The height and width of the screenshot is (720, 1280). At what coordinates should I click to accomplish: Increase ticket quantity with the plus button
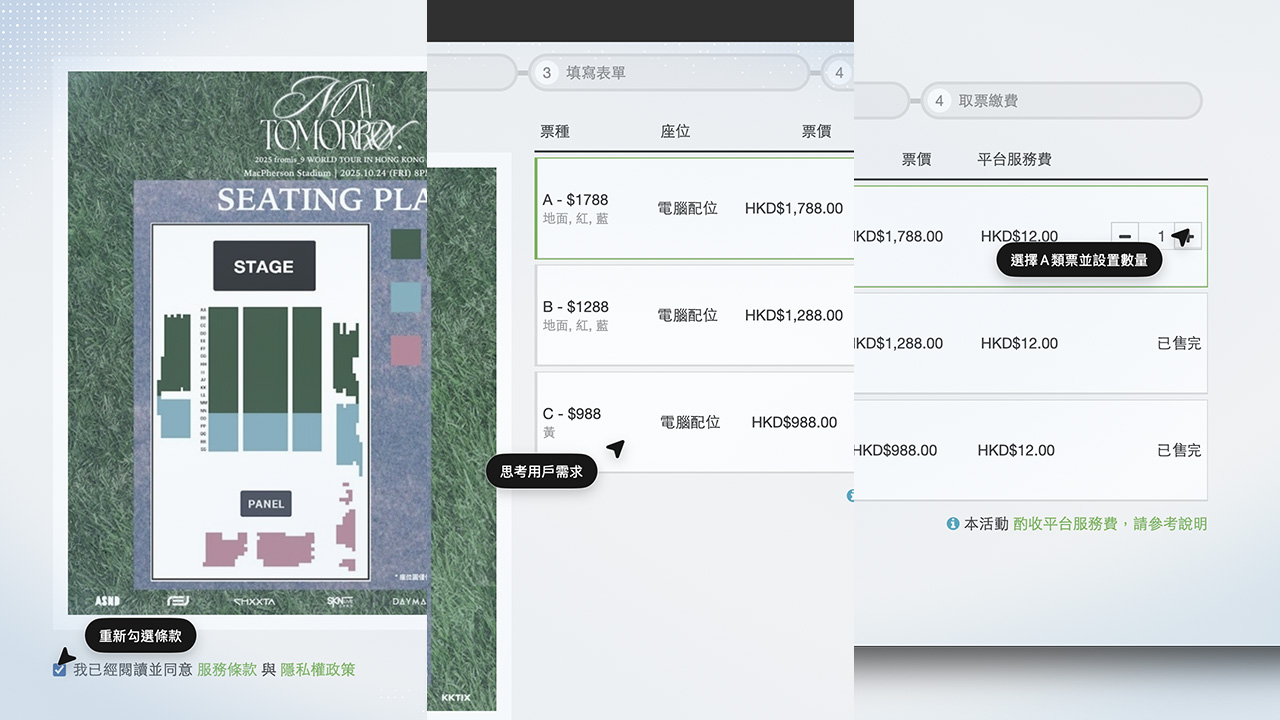(1189, 237)
